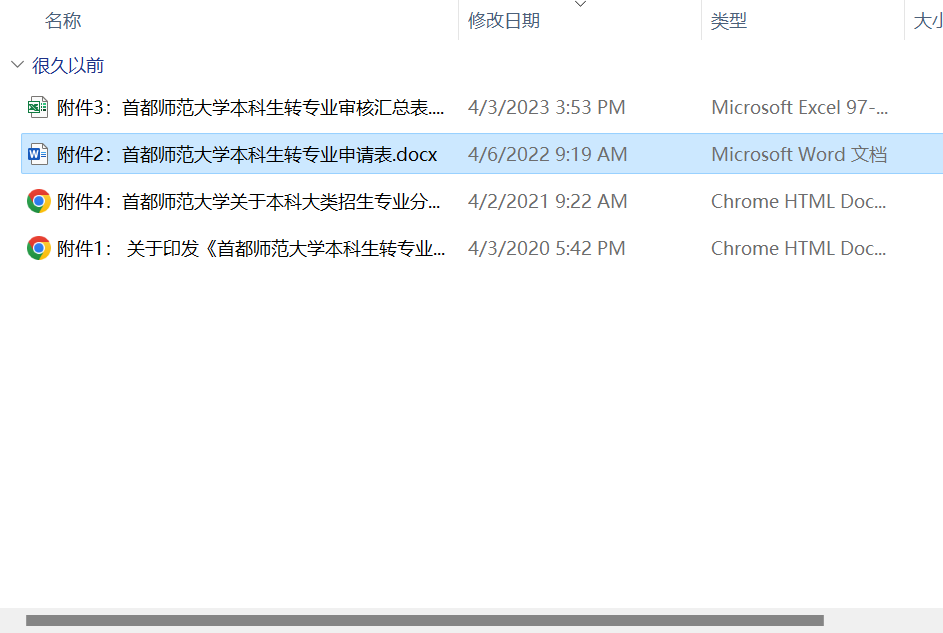
Task: Click the horizontal scrollbar thumb
Action: tap(424, 621)
